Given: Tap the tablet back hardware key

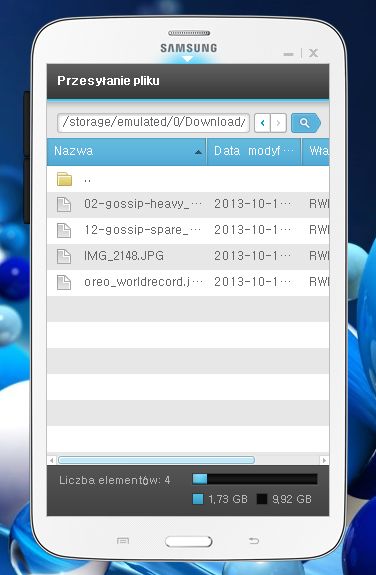Looking at the screenshot, I should pos(254,541).
